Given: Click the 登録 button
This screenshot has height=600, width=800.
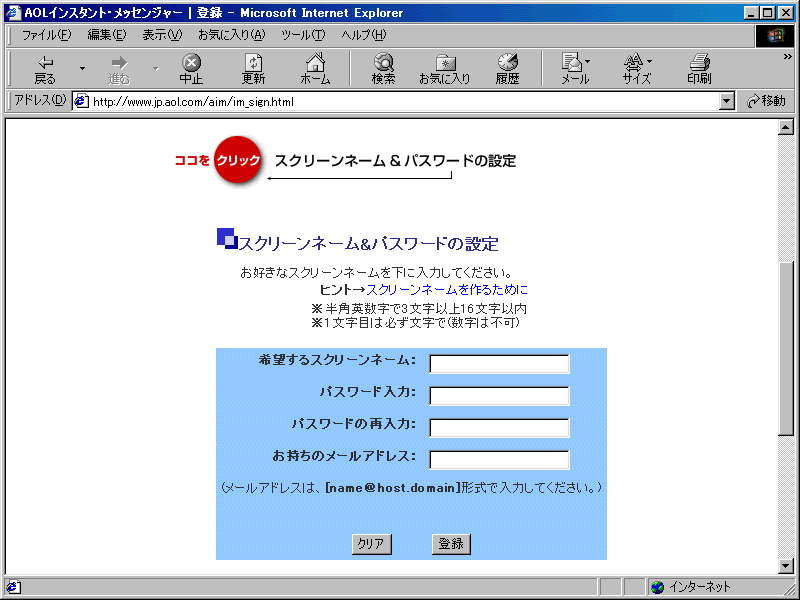Looking at the screenshot, I should pyautogui.click(x=452, y=544).
